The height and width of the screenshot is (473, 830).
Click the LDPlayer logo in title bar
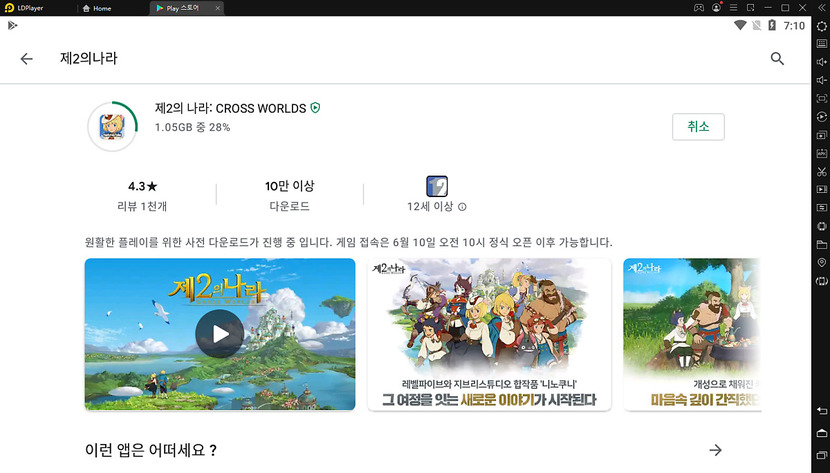9,8
